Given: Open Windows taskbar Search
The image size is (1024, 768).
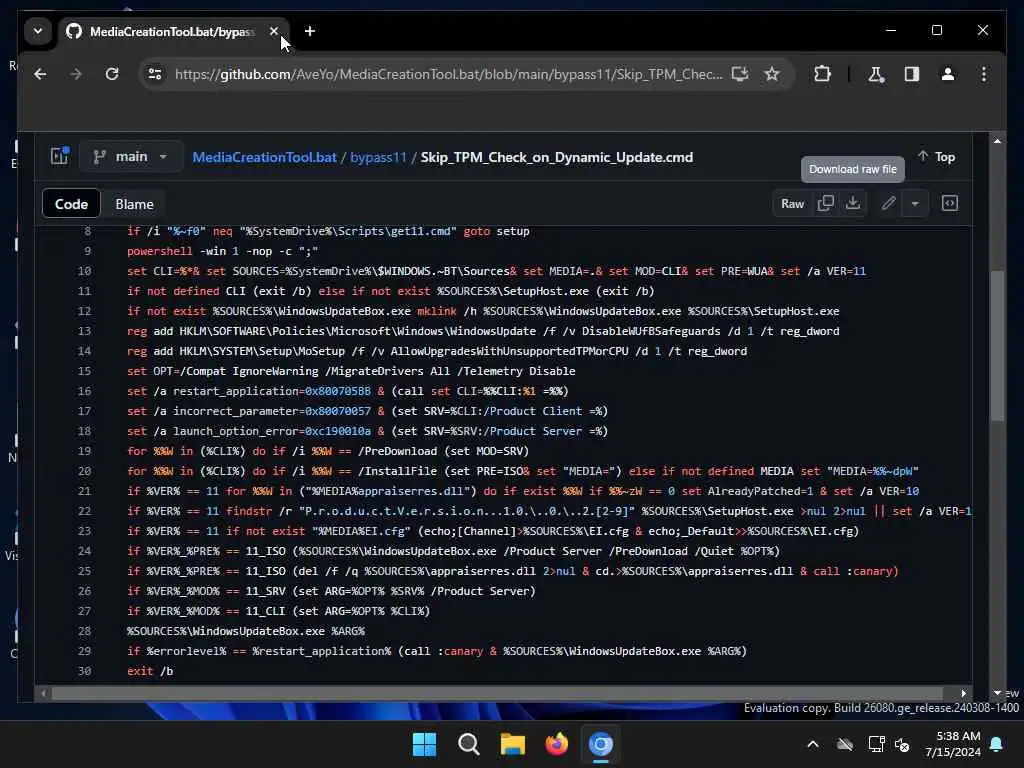Looking at the screenshot, I should [x=468, y=744].
